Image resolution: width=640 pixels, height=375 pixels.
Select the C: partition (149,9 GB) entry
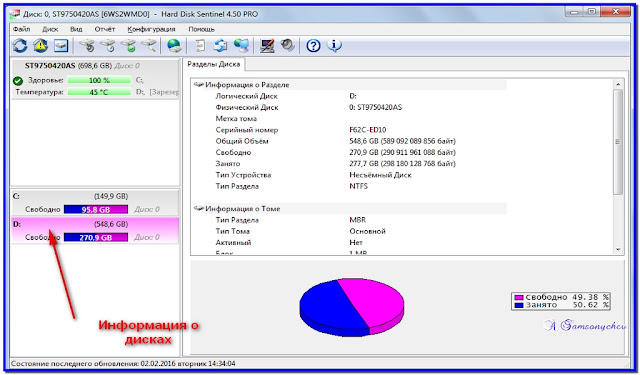[95, 203]
